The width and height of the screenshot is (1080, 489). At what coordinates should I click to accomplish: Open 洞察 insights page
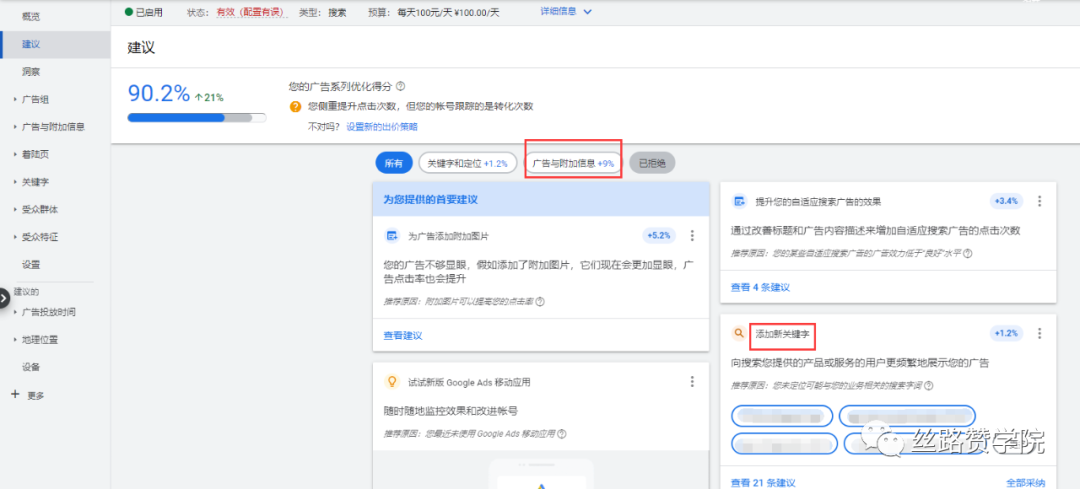tap(30, 72)
